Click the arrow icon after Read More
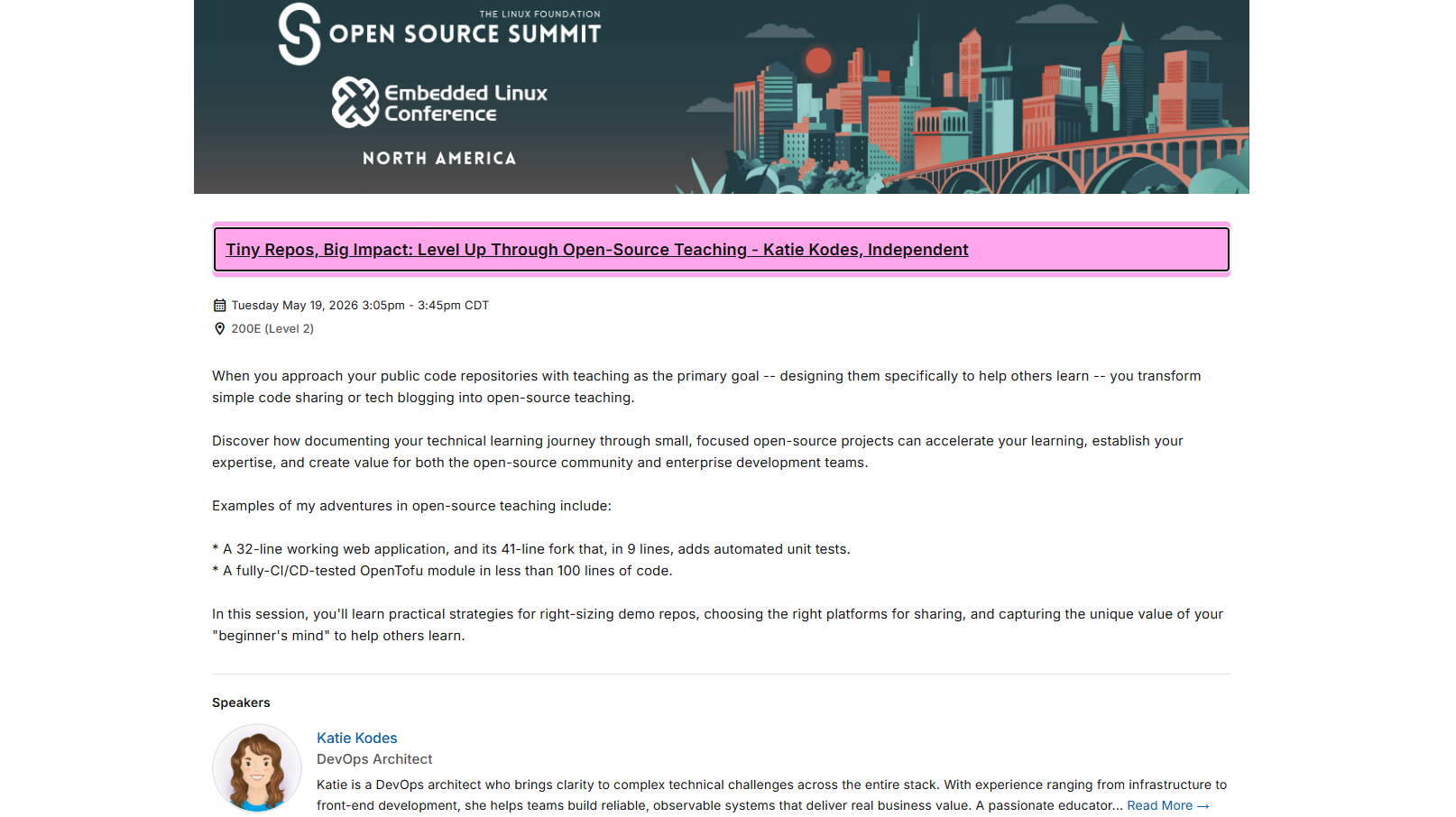 click(1203, 806)
